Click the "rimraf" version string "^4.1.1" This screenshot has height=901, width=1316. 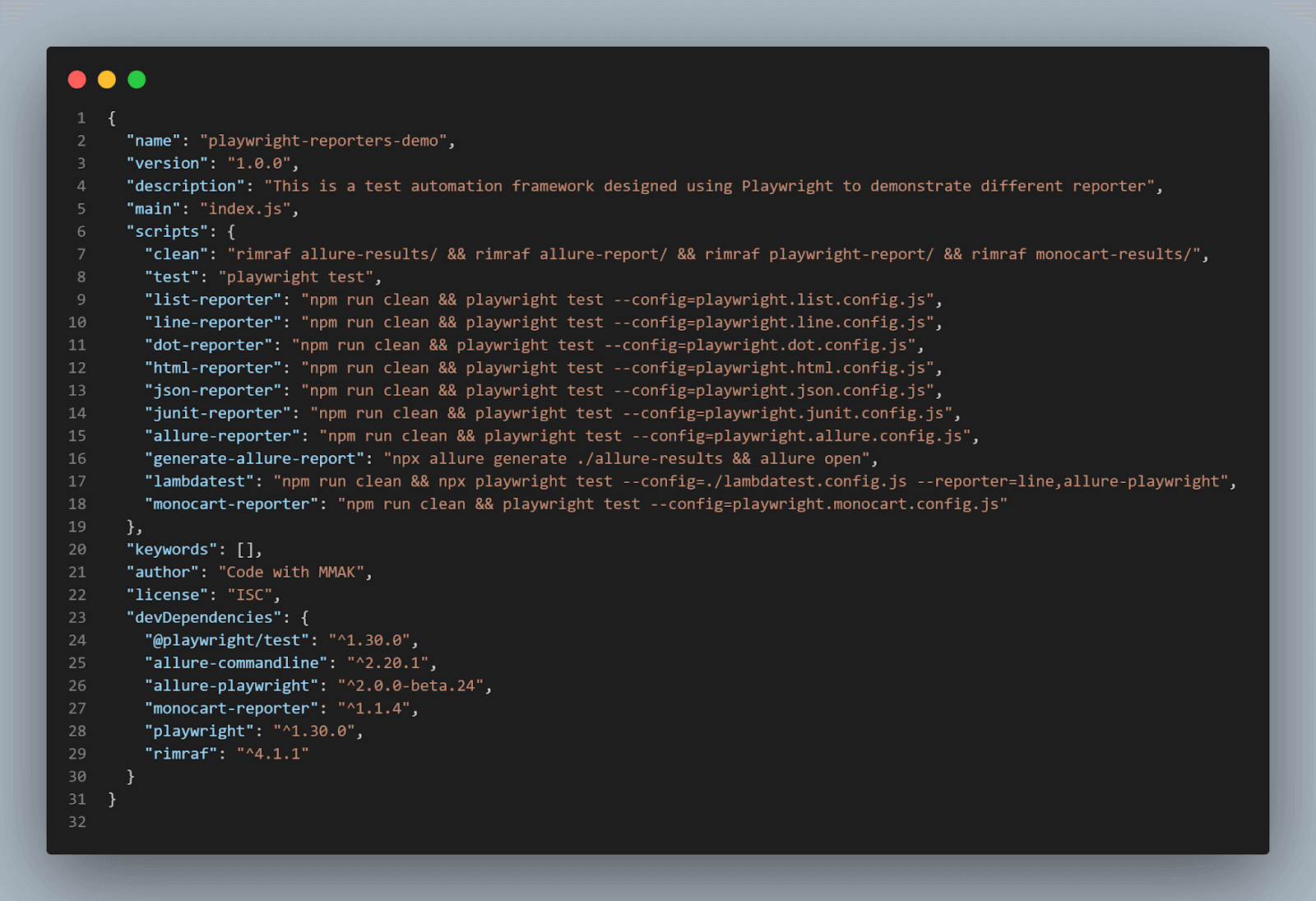[x=273, y=753]
